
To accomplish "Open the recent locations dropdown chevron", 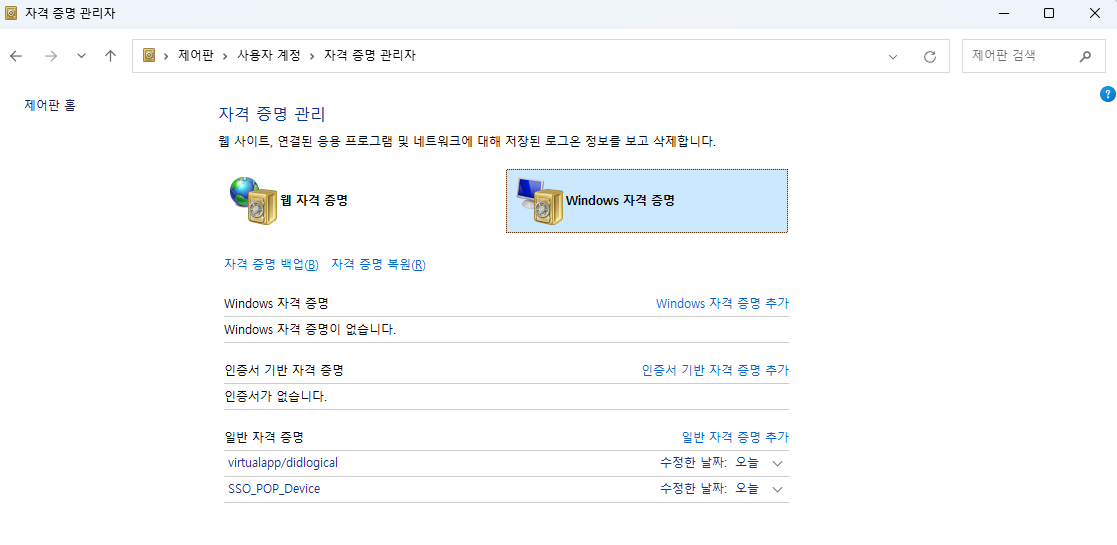I will 81,56.
